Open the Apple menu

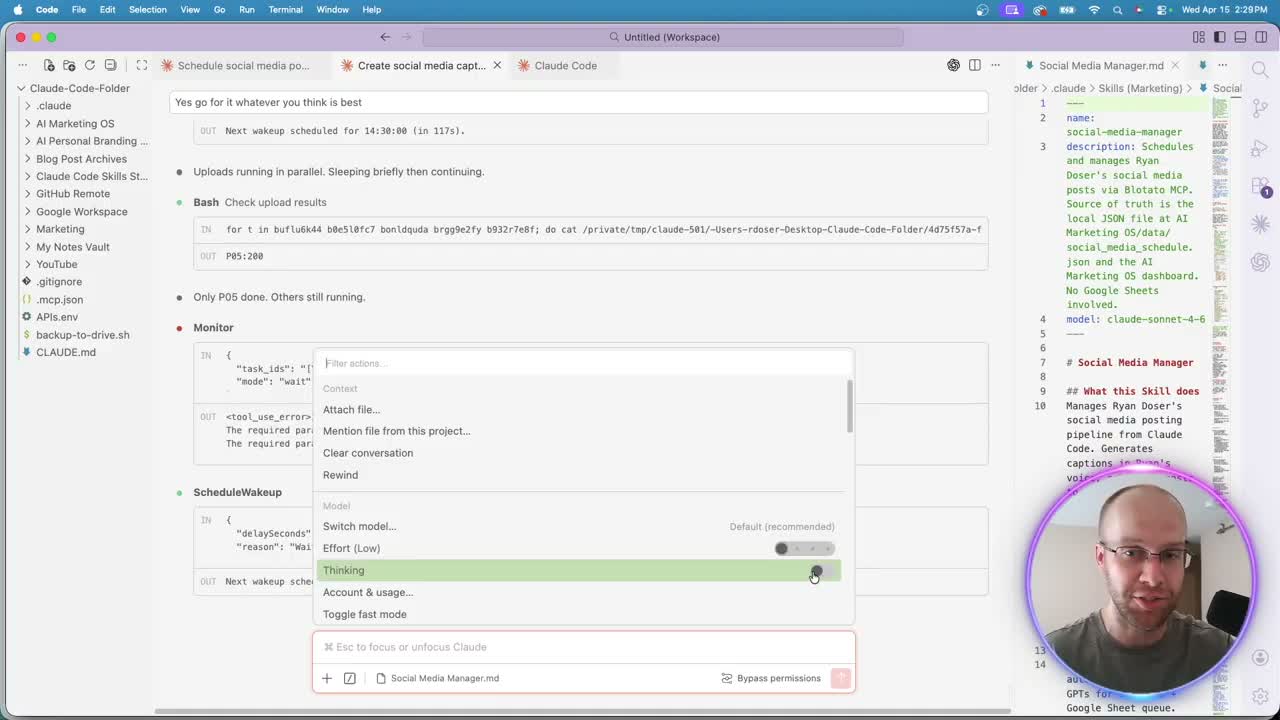click(17, 9)
